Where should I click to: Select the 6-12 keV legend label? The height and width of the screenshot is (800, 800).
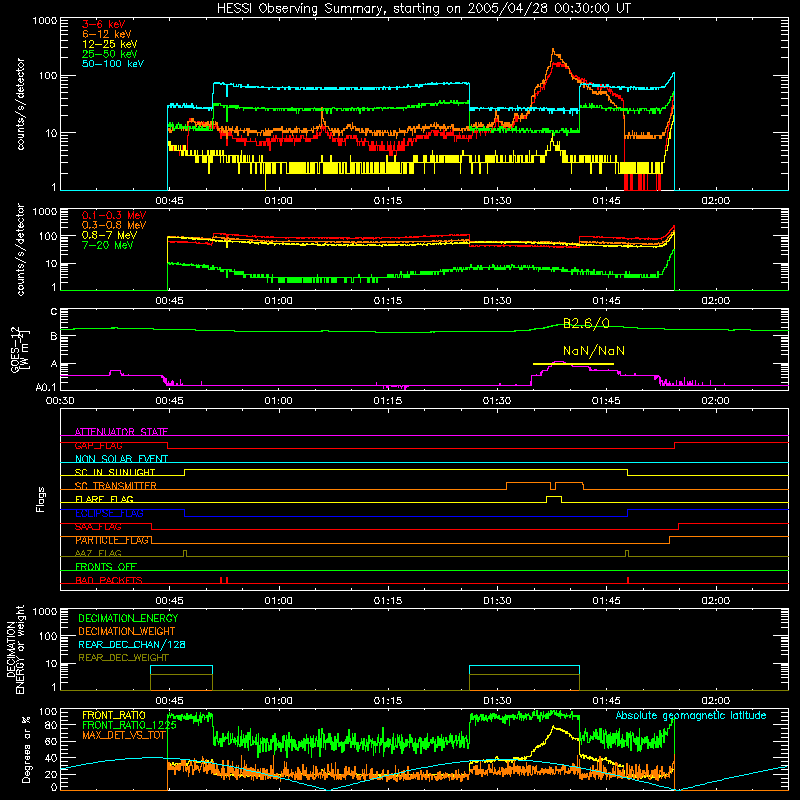tap(107, 34)
